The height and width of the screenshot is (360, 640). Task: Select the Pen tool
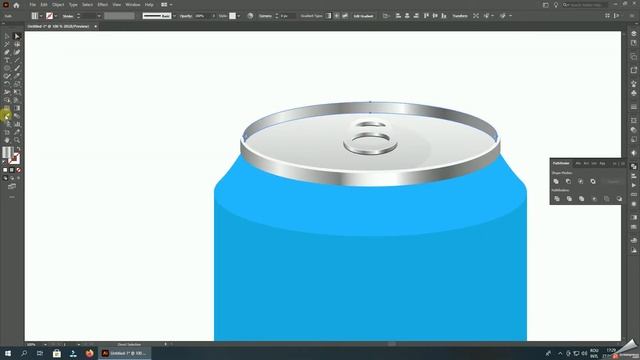point(7,52)
